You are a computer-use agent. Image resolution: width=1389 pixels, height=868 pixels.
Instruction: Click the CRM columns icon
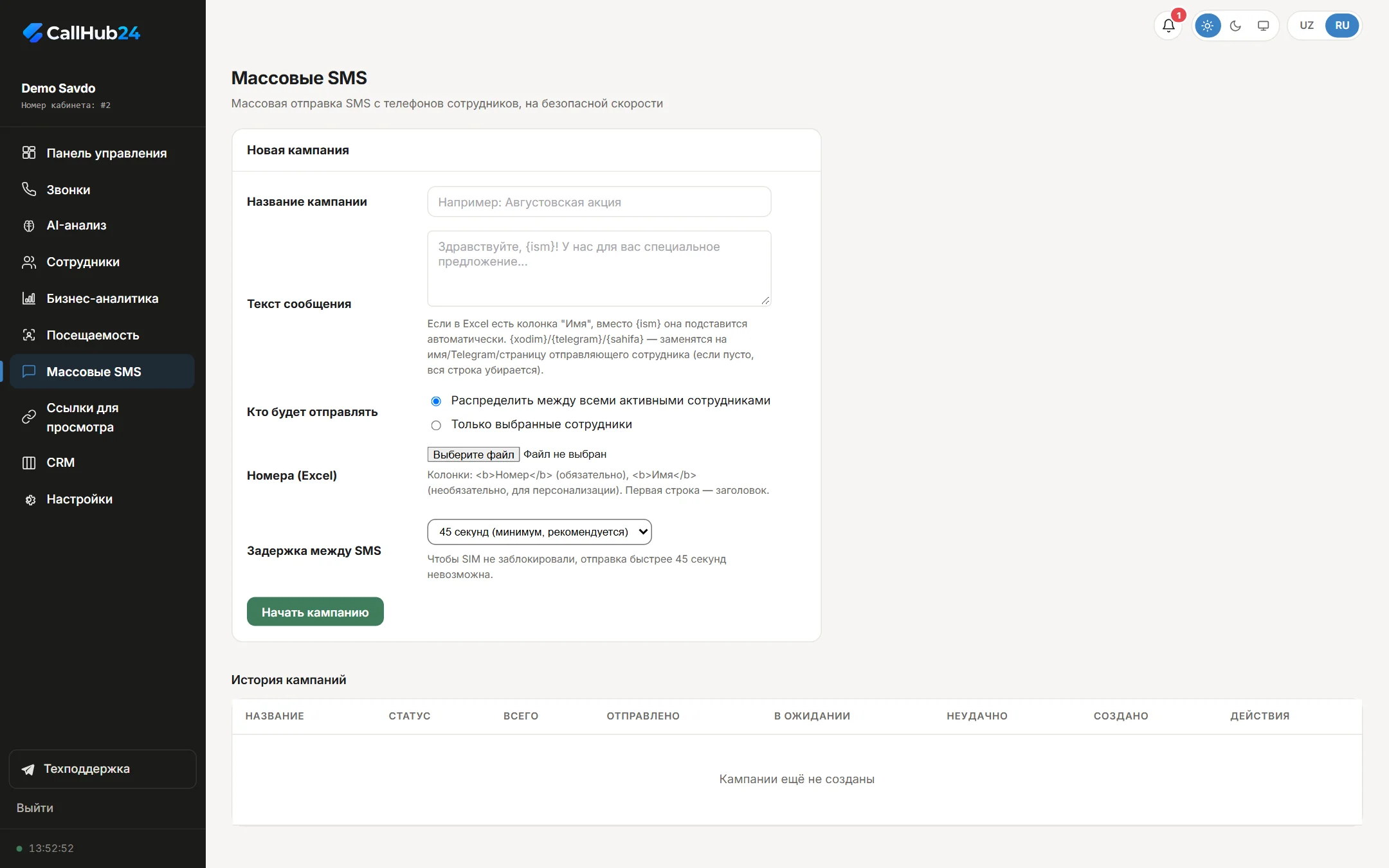pyautogui.click(x=29, y=463)
